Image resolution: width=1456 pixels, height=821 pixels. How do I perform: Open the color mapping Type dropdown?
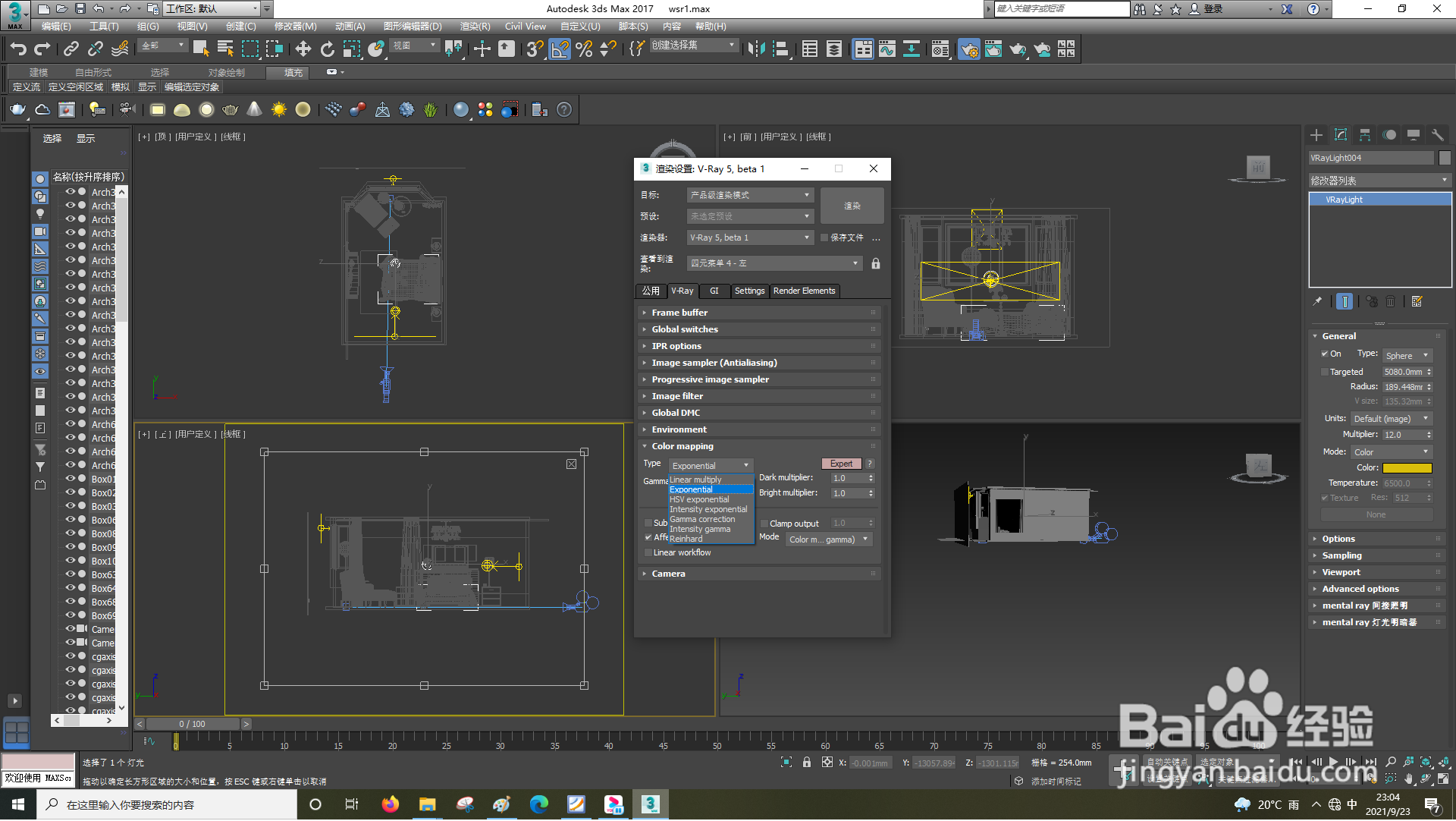tap(711, 466)
